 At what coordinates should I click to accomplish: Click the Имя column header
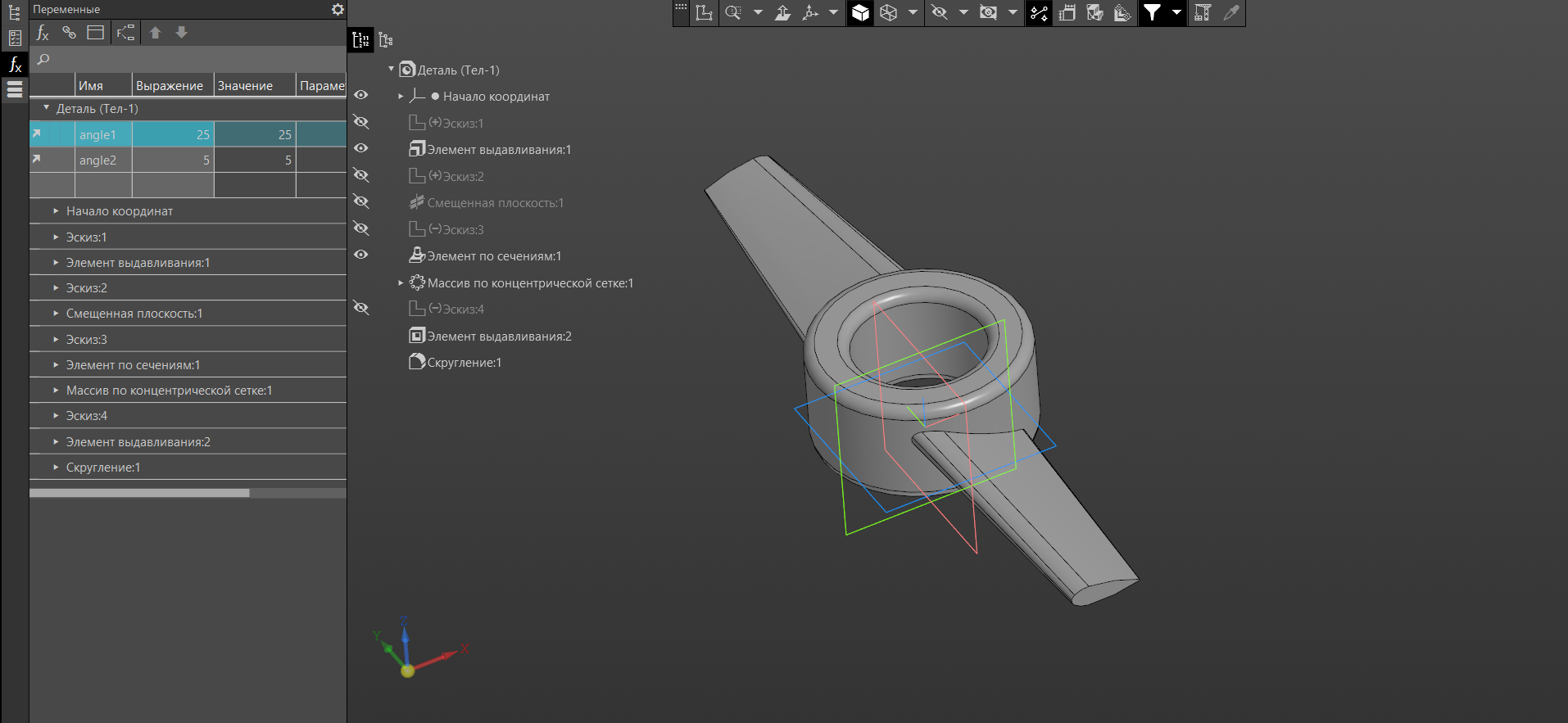pos(103,85)
